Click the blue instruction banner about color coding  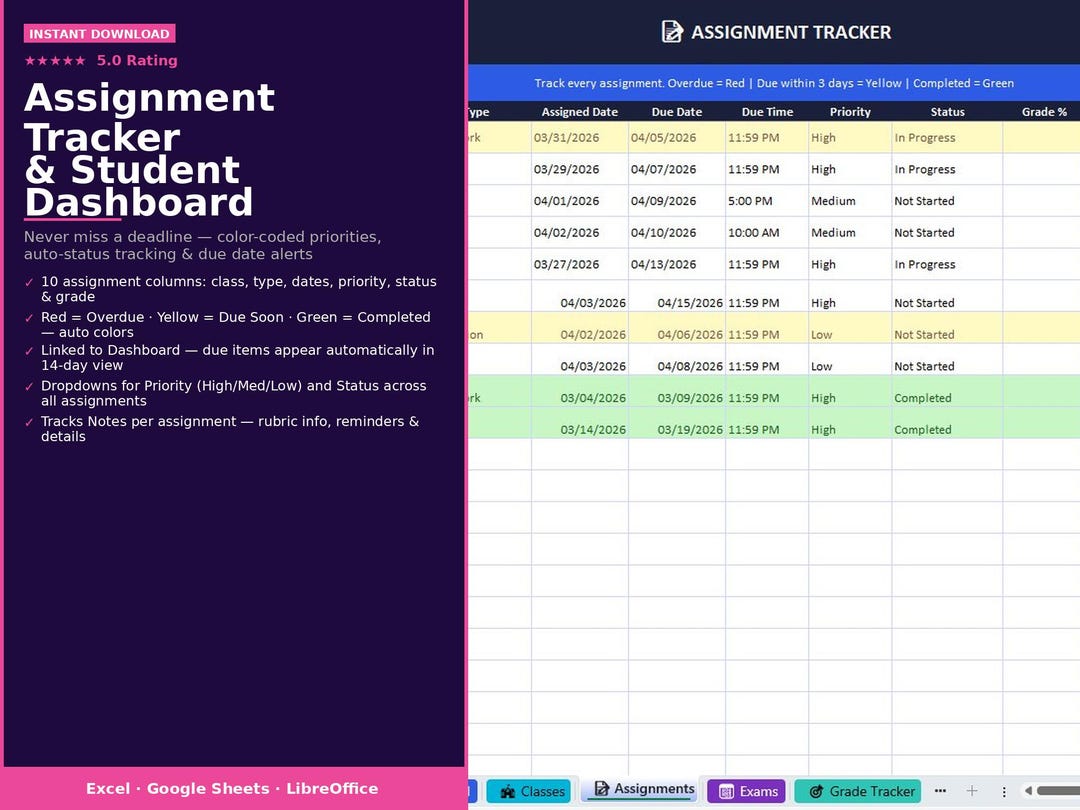pyautogui.click(x=773, y=83)
